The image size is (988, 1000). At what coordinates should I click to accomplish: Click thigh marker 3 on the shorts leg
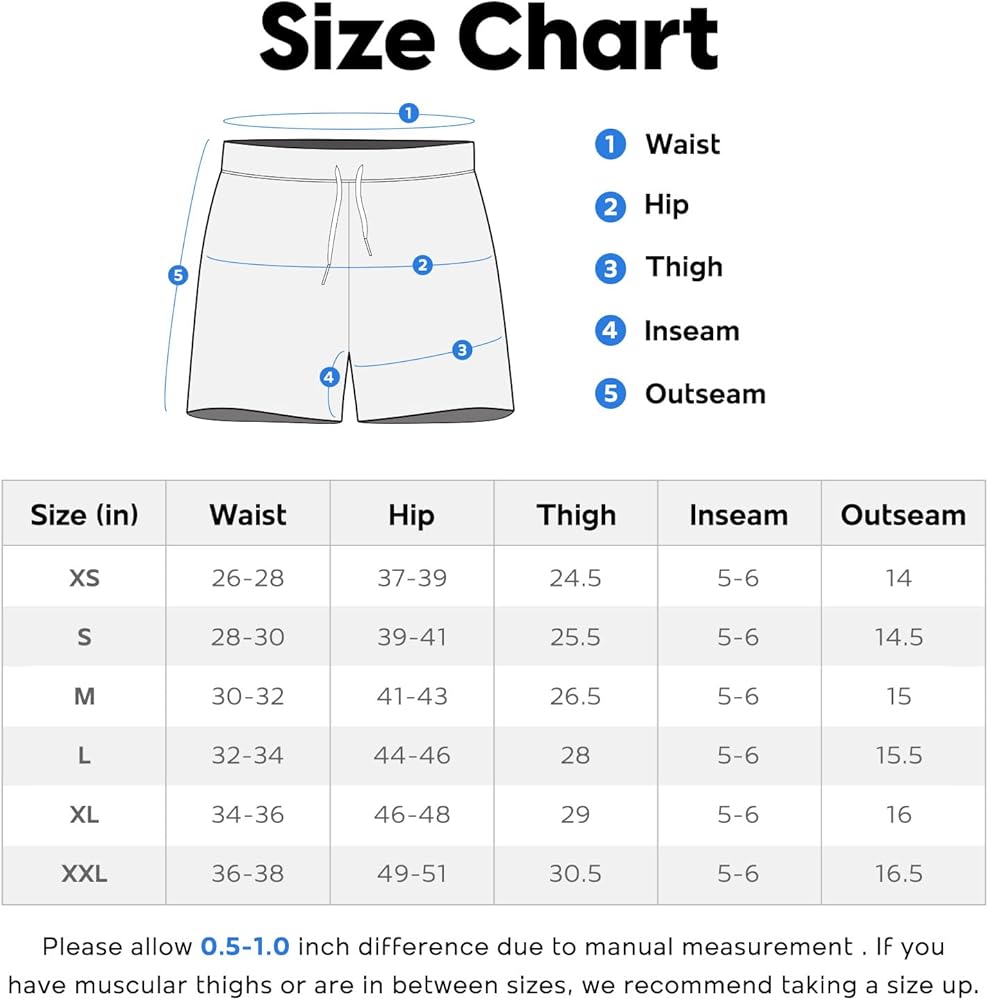(462, 350)
